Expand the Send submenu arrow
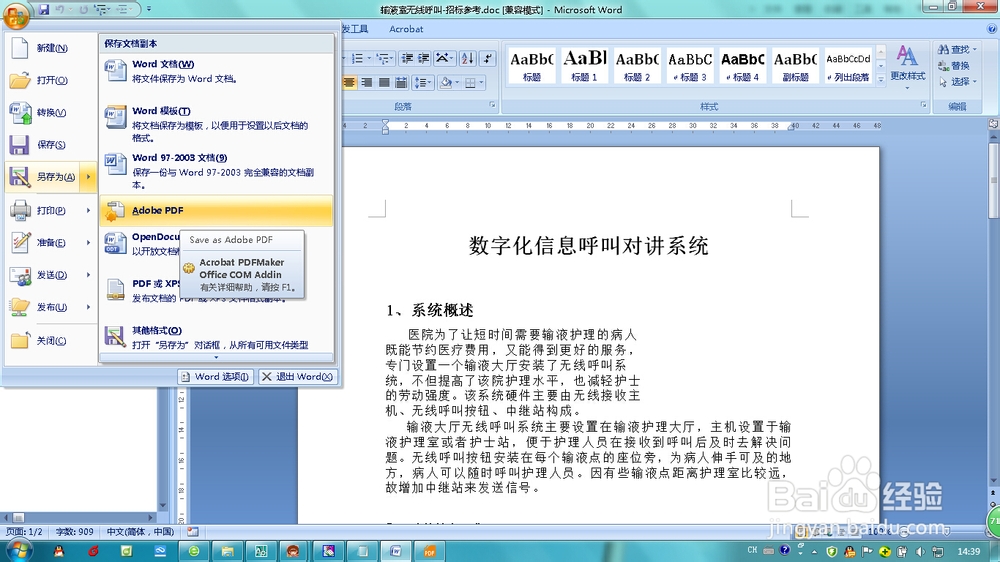Viewport: 1000px width, 562px height. click(x=89, y=274)
